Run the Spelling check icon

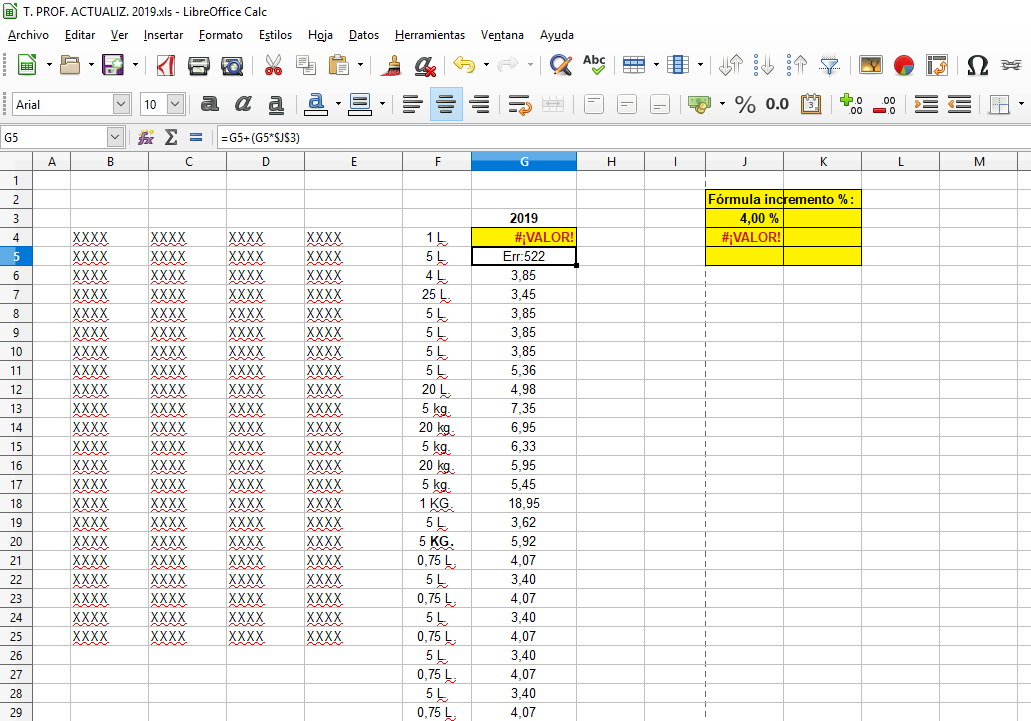click(x=594, y=65)
